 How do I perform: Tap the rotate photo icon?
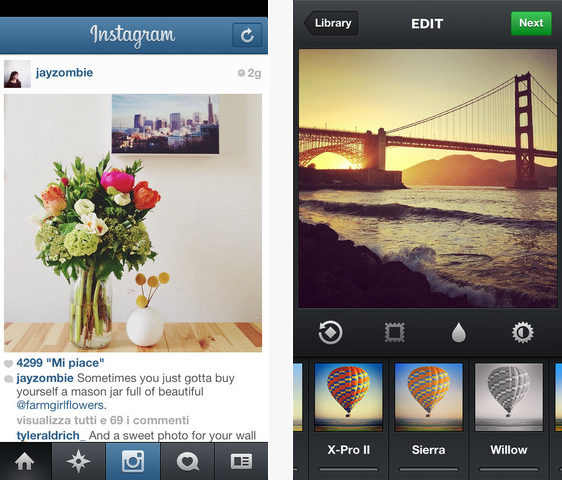pyautogui.click(x=330, y=332)
